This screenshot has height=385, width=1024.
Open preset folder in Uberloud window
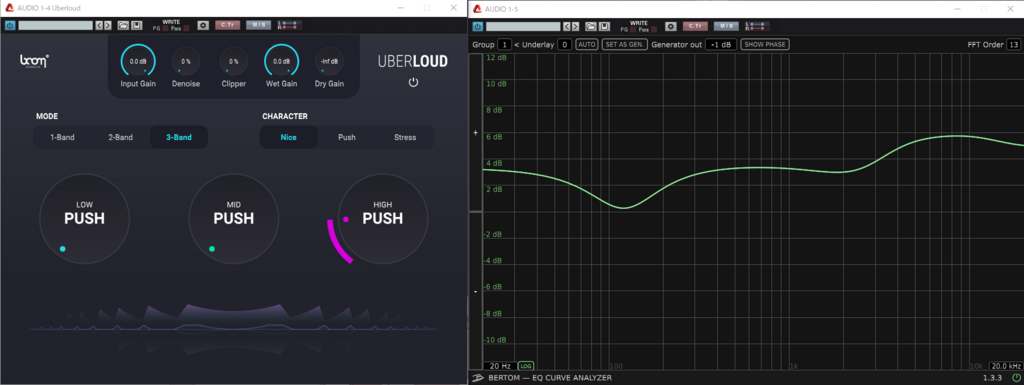point(123,25)
